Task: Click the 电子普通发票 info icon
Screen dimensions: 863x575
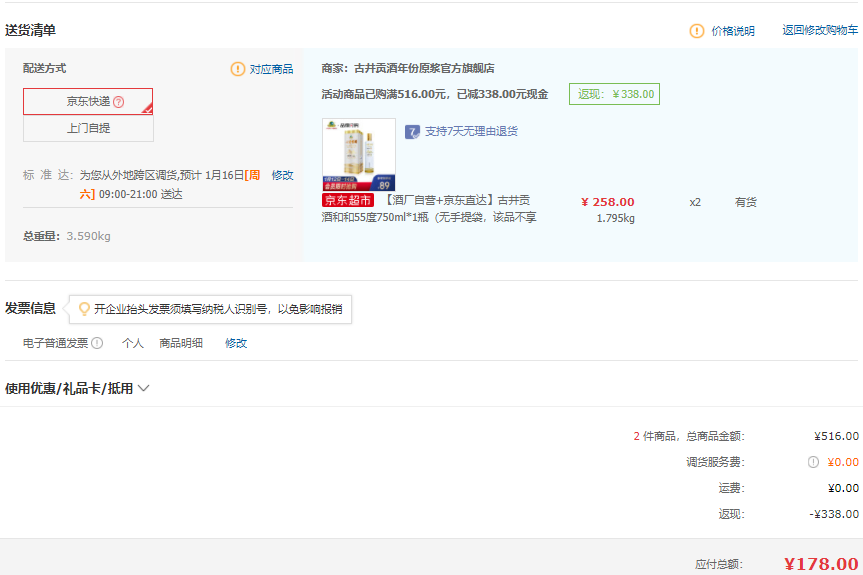Action: (x=97, y=343)
